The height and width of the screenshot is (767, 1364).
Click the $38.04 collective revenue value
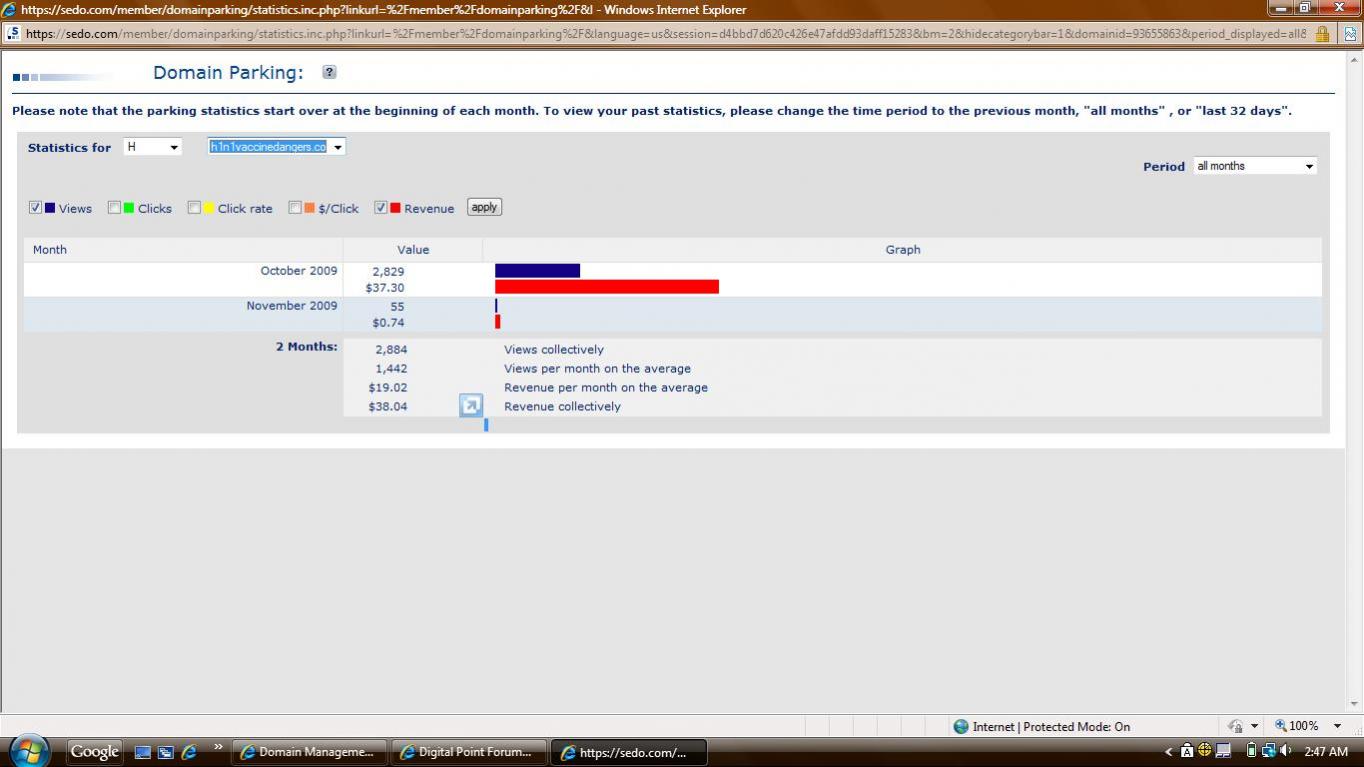[388, 407]
